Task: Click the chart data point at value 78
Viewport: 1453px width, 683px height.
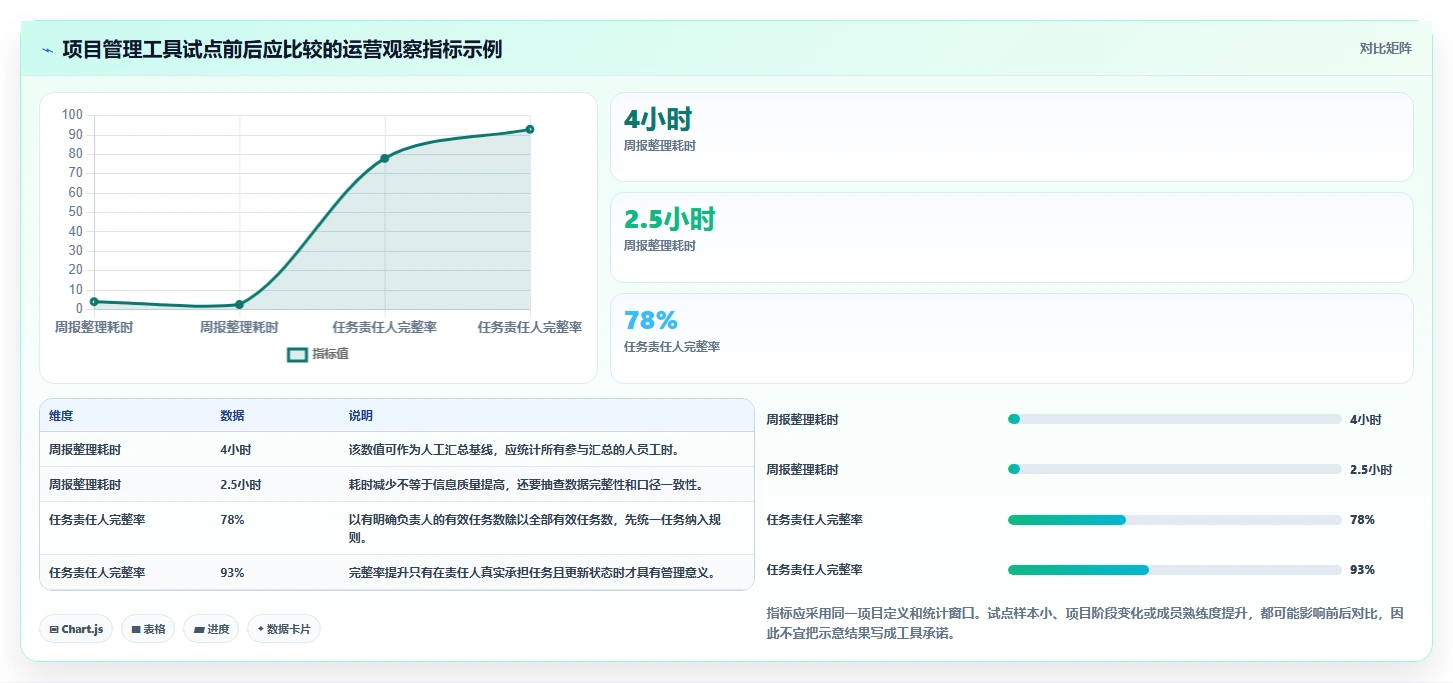Action: tap(384, 158)
